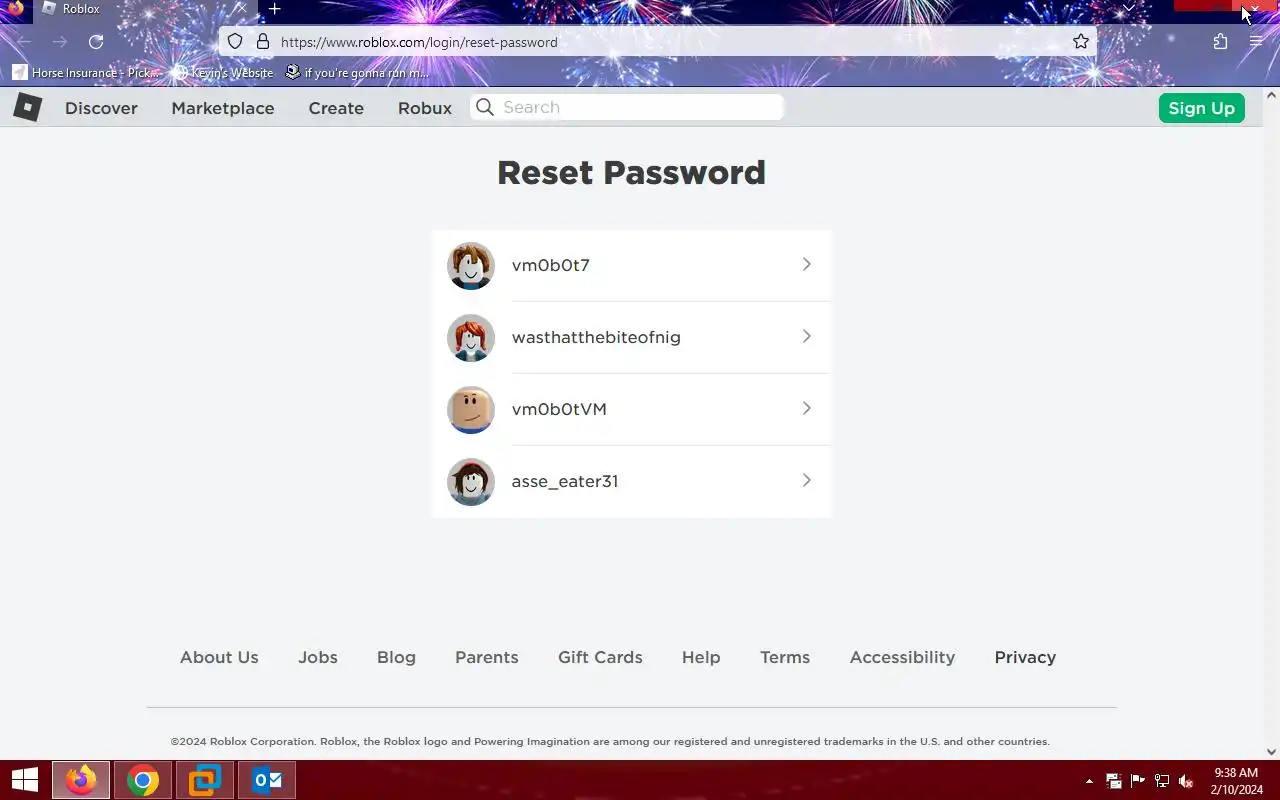
Task: Reload the page with the refresh icon
Action: pos(96,42)
